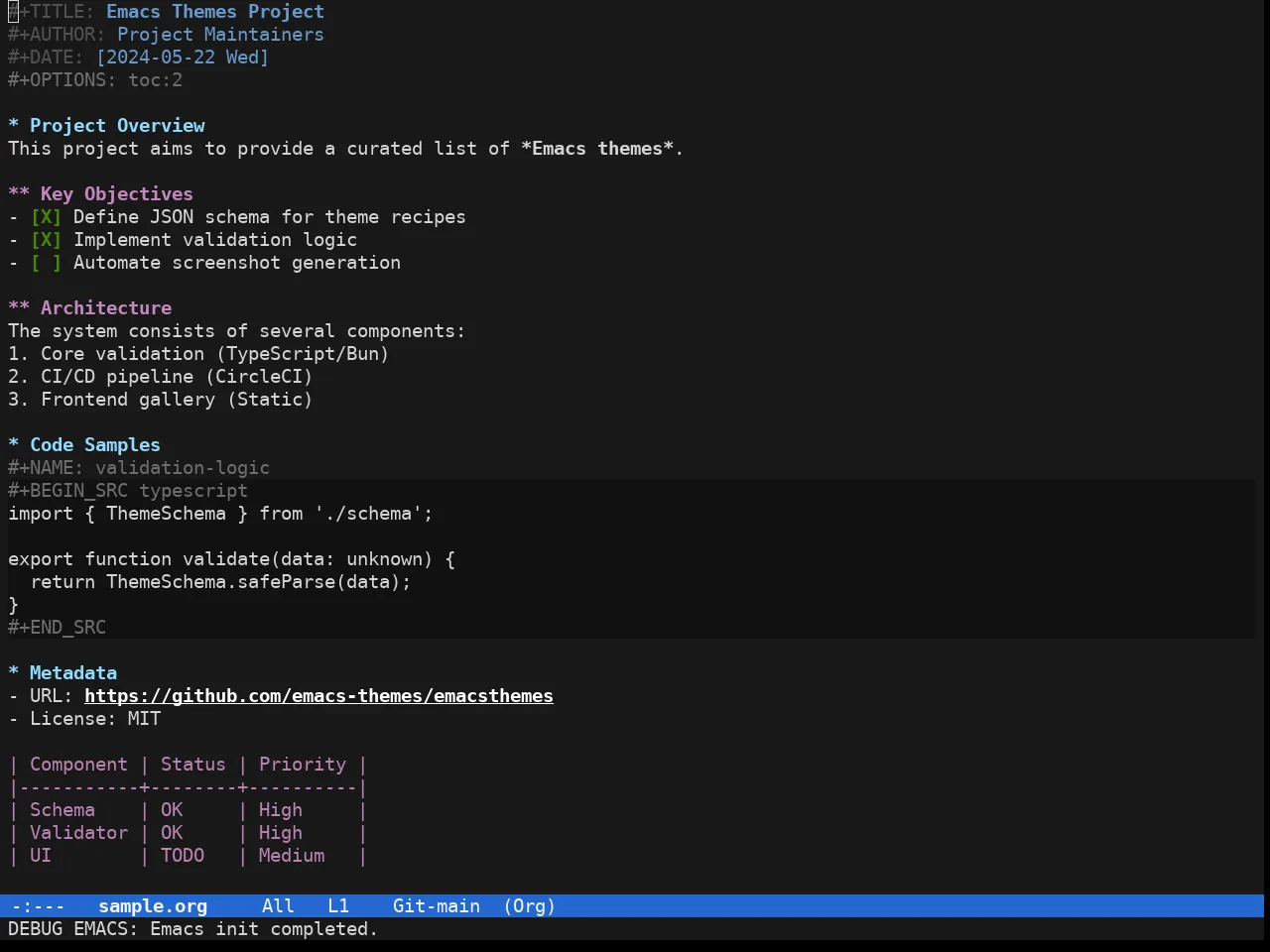Click the Frontend gallery (Static) item
Image resolution: width=1270 pixels, height=952 pixels.
[161, 400]
